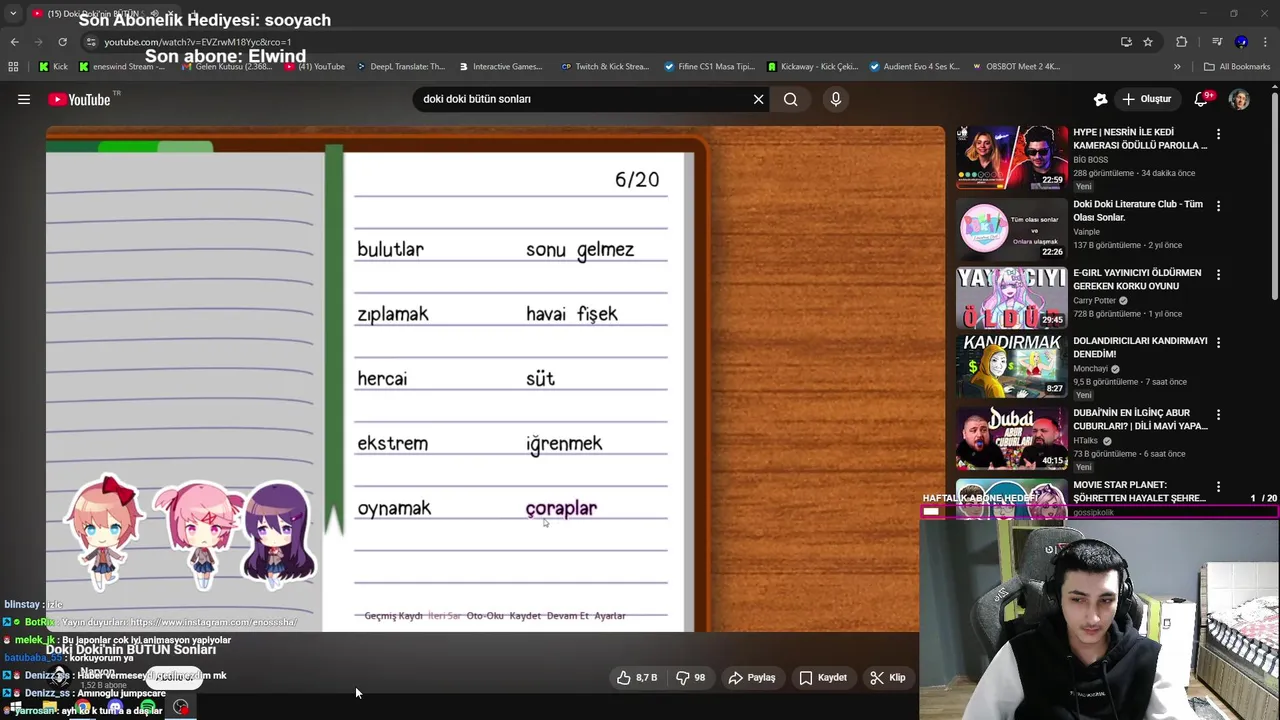Open the Fifine CS1 Masa Tipi bookmark
The height and width of the screenshot is (720, 1280).
(x=709, y=67)
